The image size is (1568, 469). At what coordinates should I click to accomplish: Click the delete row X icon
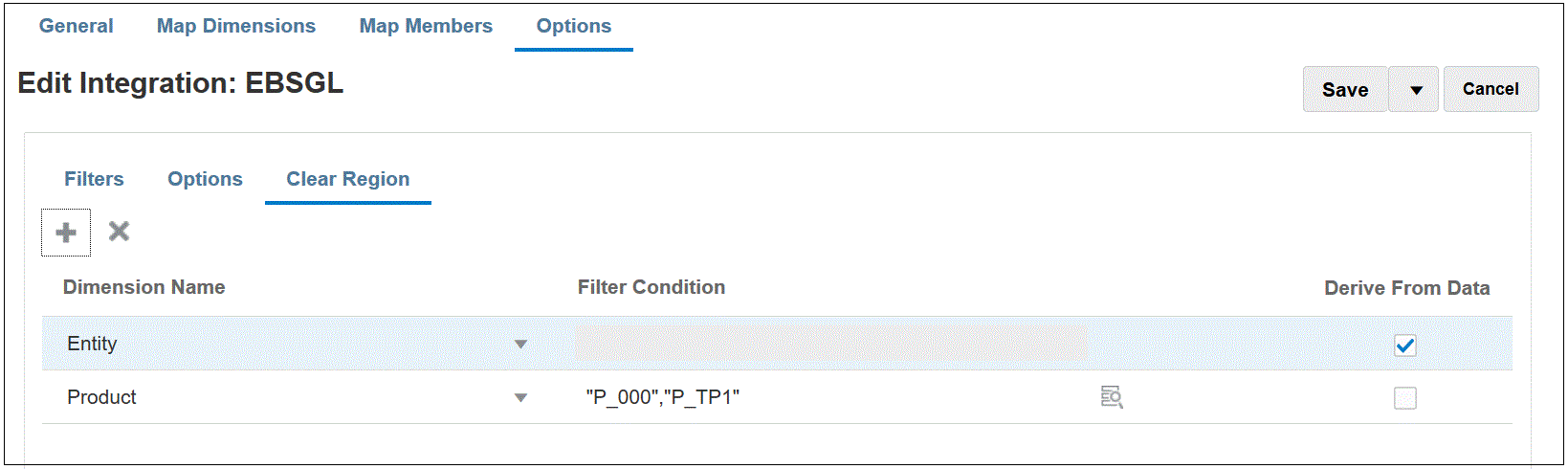pos(119,232)
